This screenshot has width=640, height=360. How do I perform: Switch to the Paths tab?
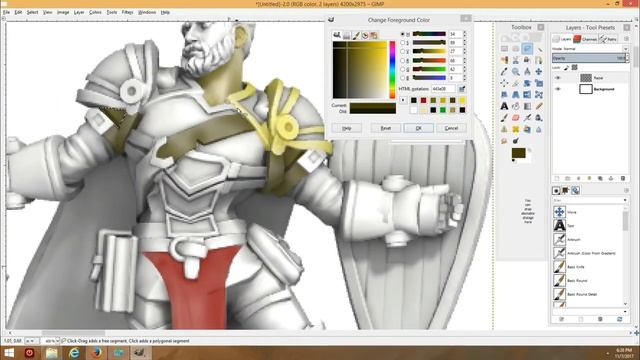(608, 39)
